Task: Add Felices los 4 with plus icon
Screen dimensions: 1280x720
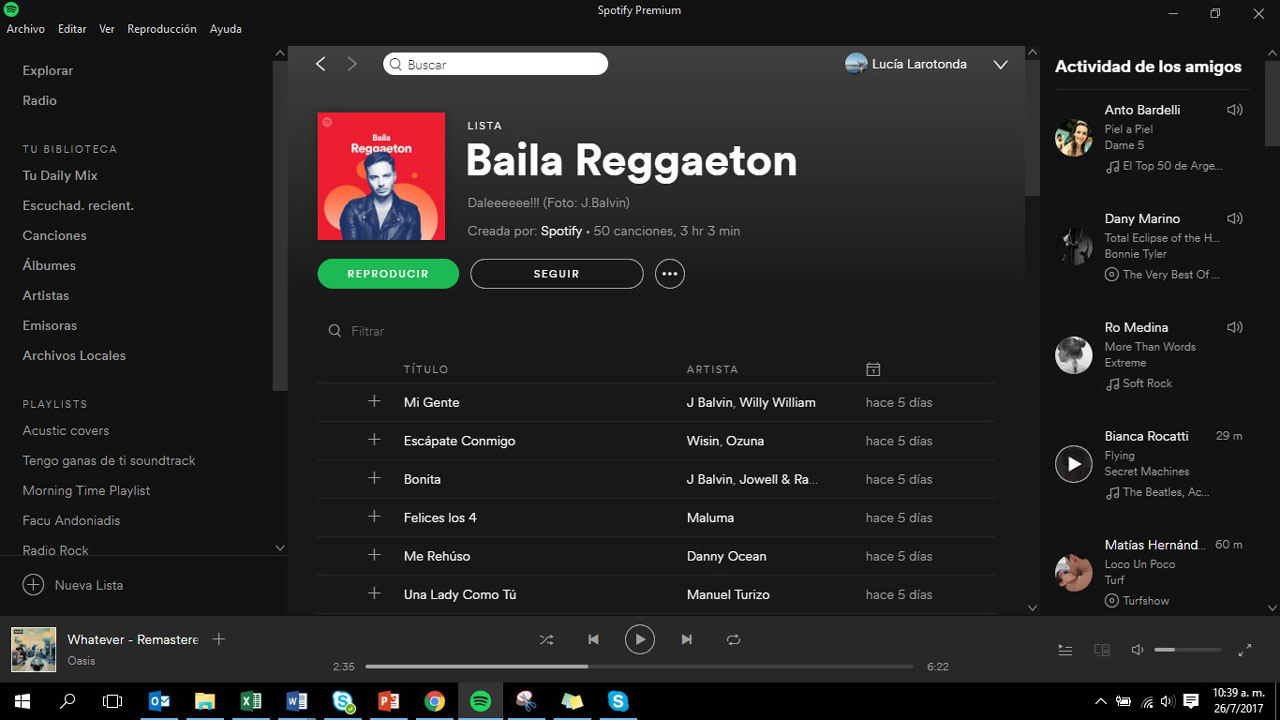Action: click(374, 517)
